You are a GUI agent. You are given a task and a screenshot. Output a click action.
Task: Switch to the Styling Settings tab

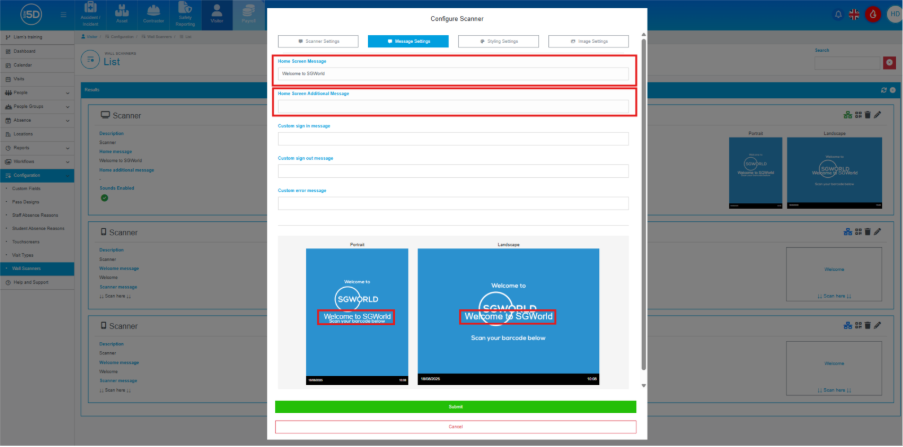[498, 42]
